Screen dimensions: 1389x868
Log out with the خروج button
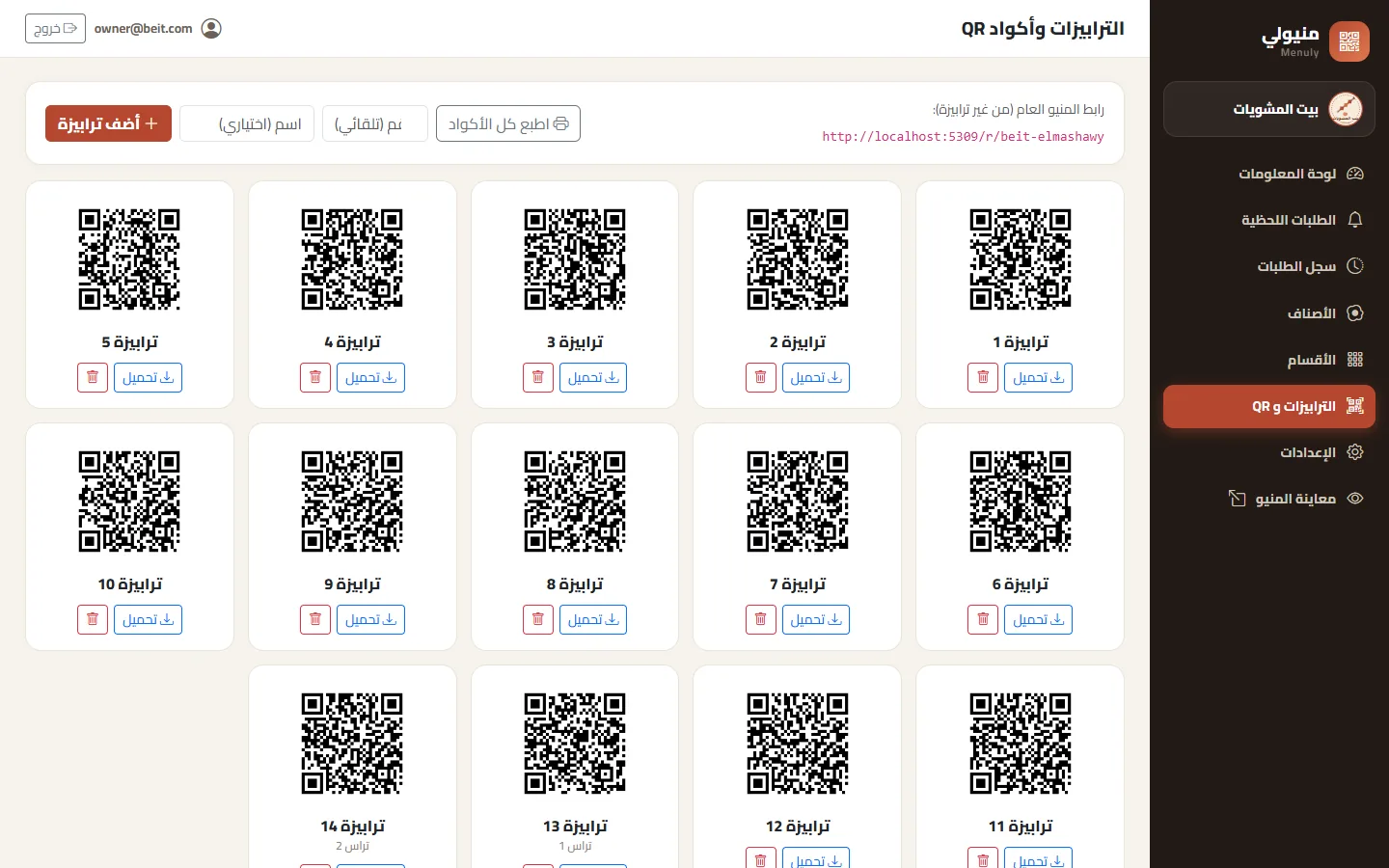click(x=55, y=29)
